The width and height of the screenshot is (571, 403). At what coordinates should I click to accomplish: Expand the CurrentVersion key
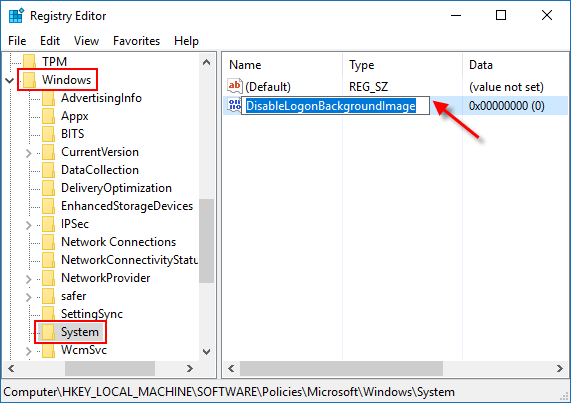coord(29,153)
